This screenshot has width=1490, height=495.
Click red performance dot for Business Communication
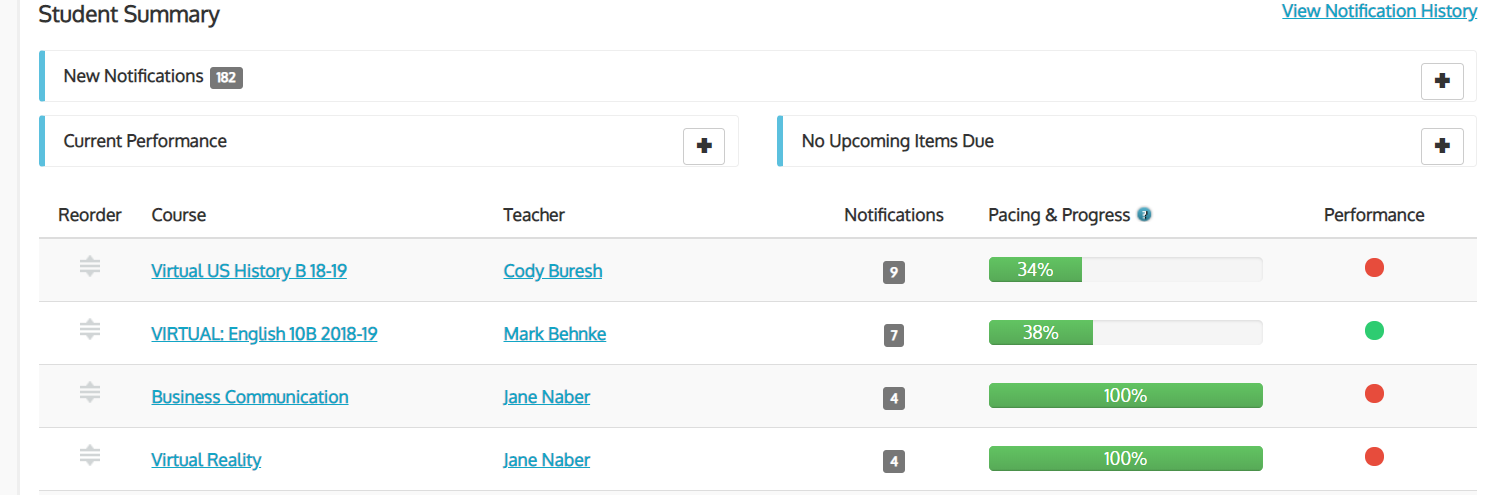(1374, 394)
